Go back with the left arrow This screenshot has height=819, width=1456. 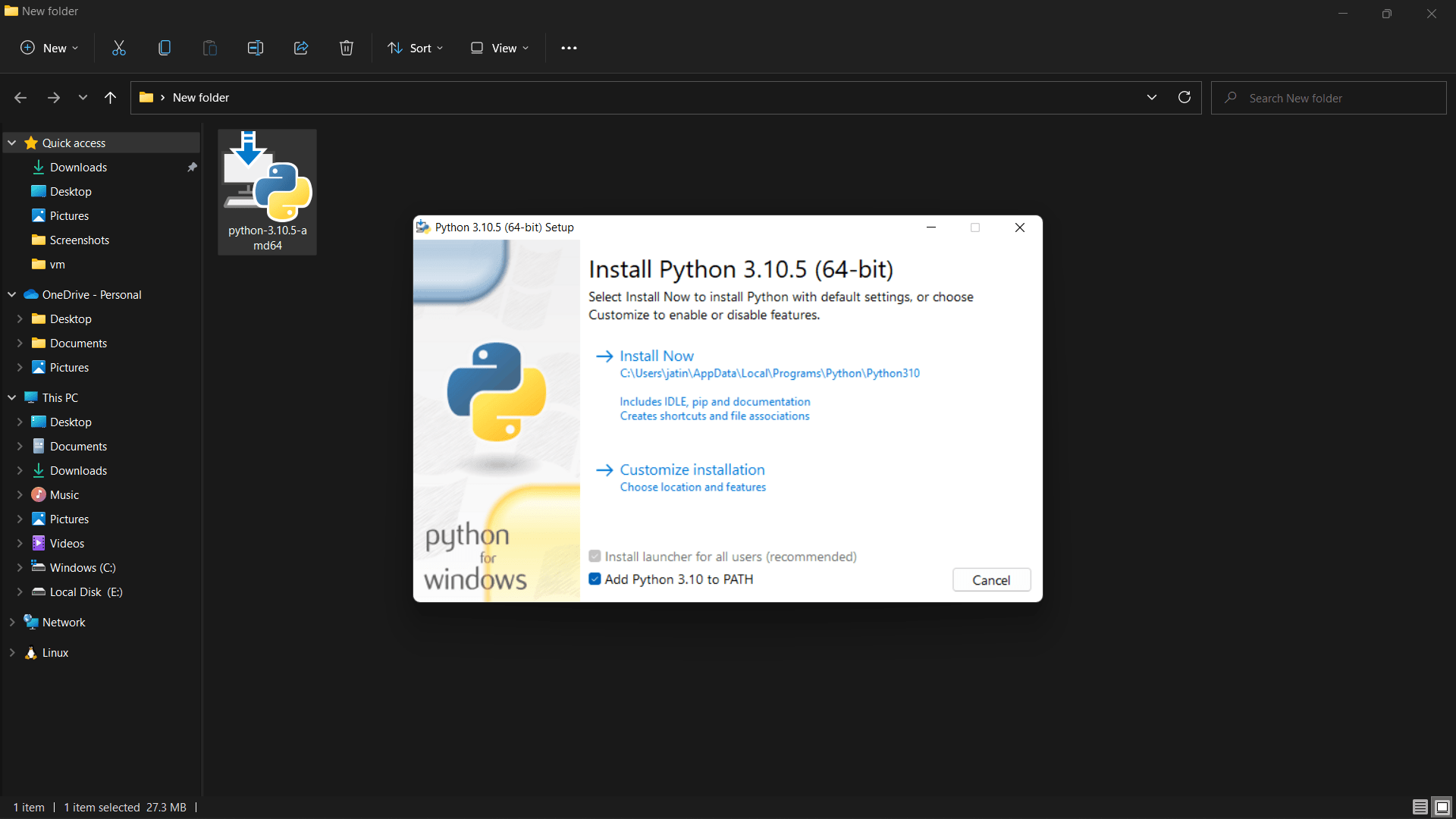click(x=20, y=98)
